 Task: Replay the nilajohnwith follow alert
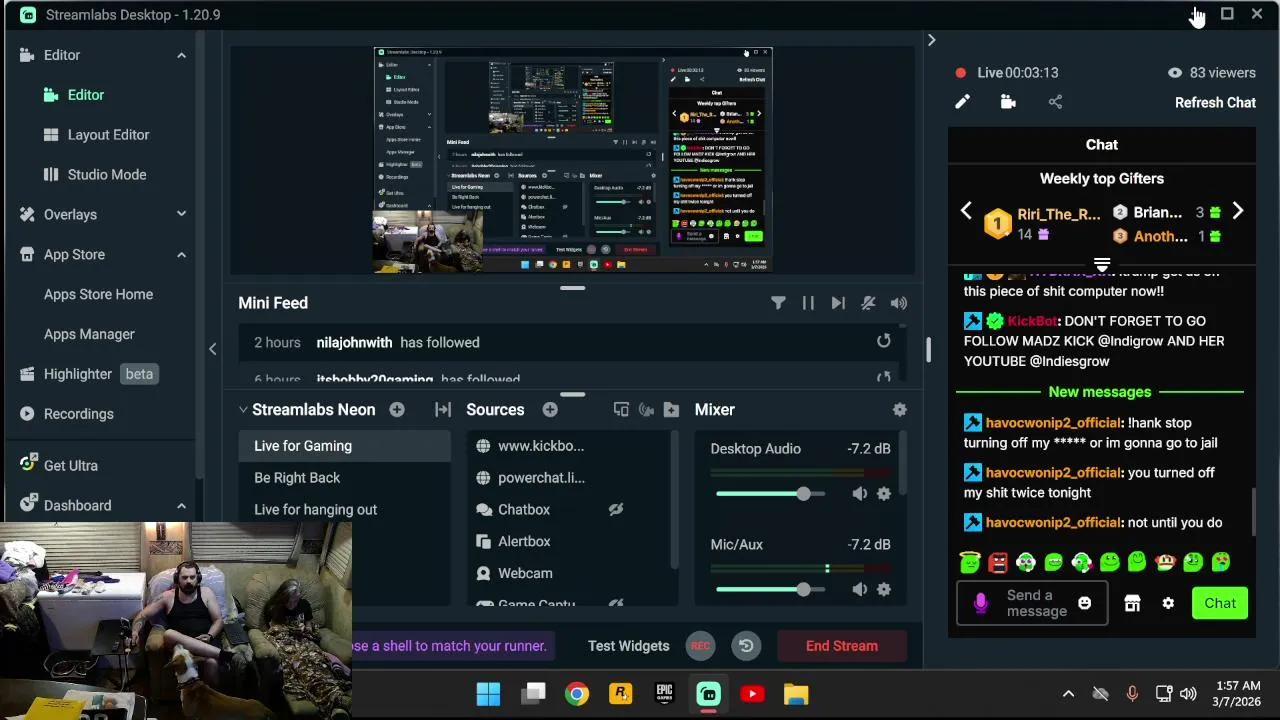click(x=884, y=342)
